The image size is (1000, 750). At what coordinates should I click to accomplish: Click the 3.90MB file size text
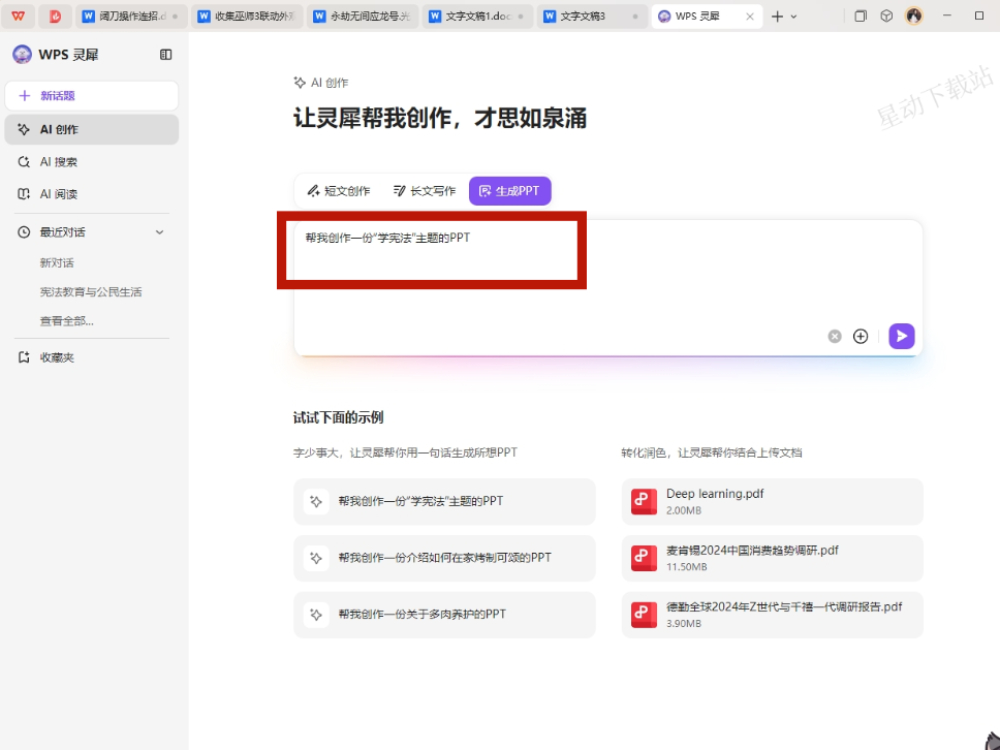(684, 623)
